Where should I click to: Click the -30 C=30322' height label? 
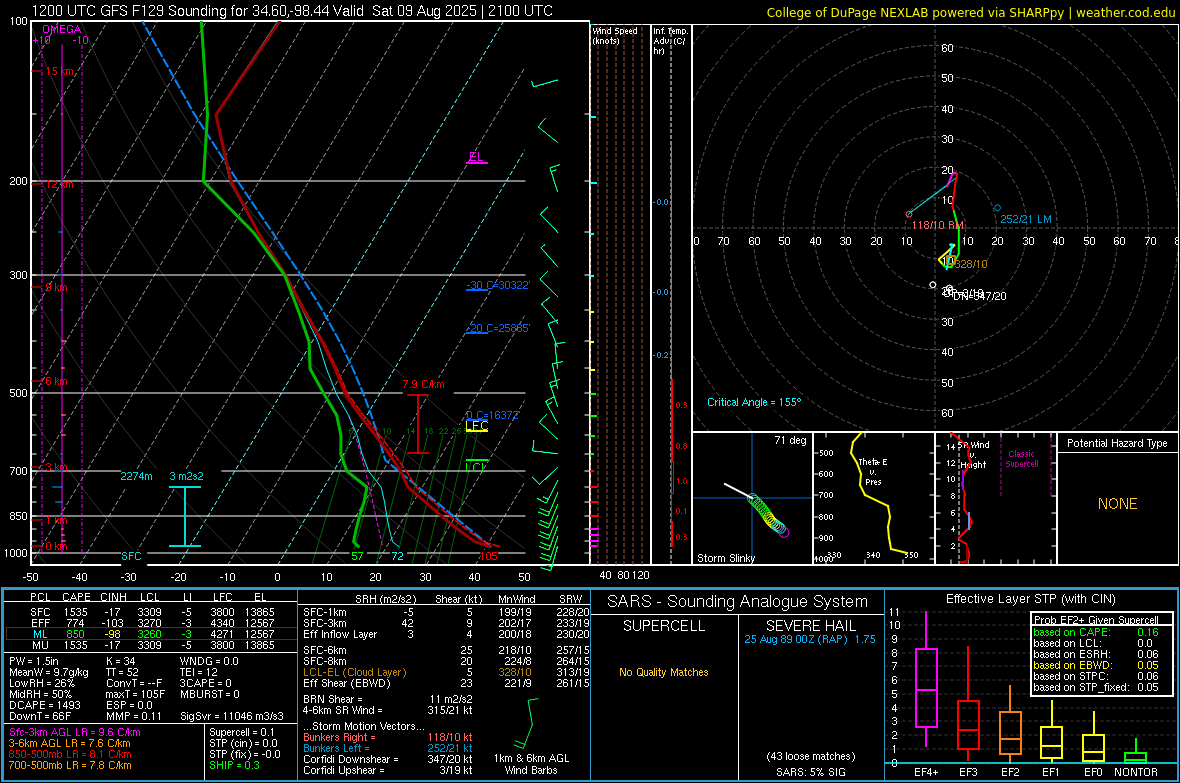pyautogui.click(x=498, y=285)
